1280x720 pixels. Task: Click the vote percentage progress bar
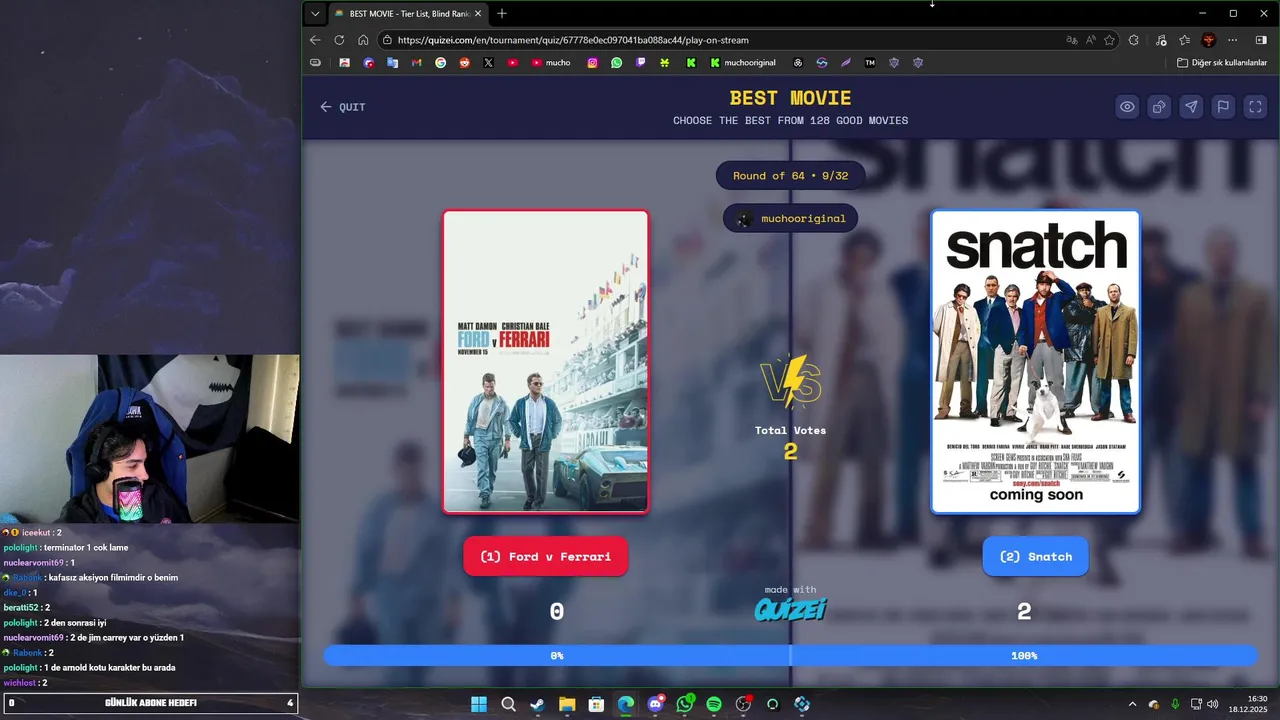pos(790,656)
